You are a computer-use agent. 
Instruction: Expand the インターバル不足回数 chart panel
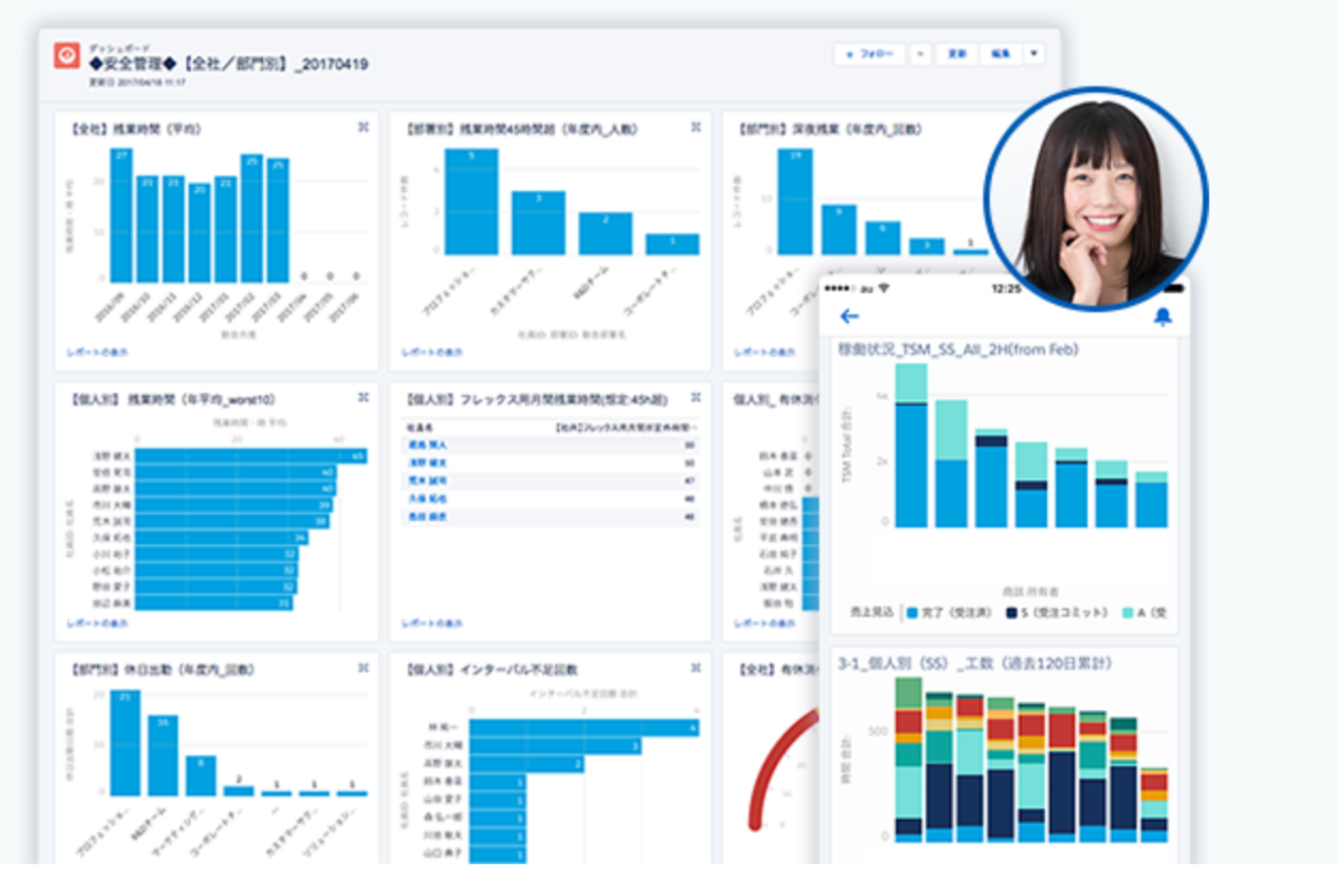(x=696, y=667)
